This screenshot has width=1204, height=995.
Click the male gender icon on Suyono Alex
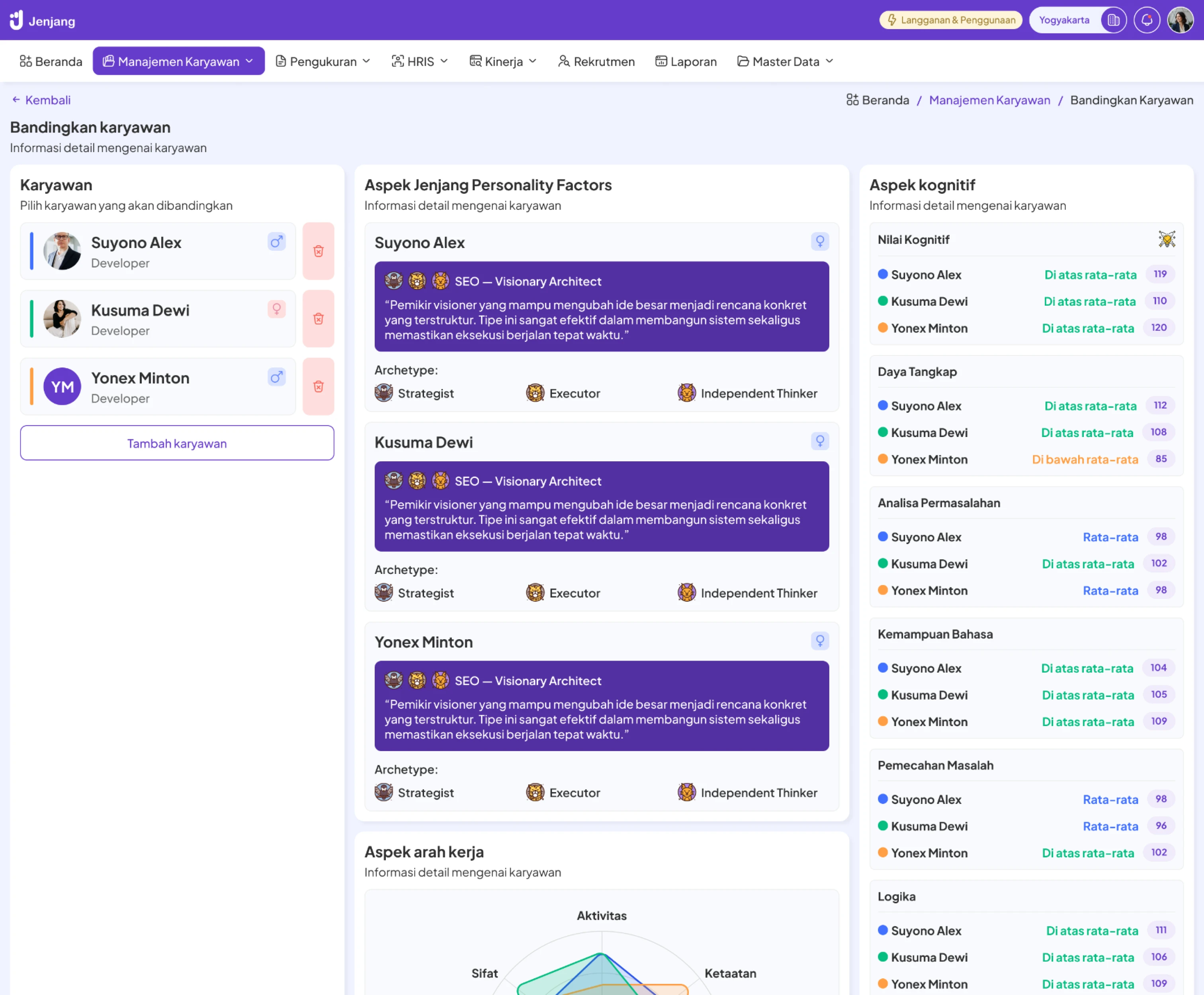(276, 242)
